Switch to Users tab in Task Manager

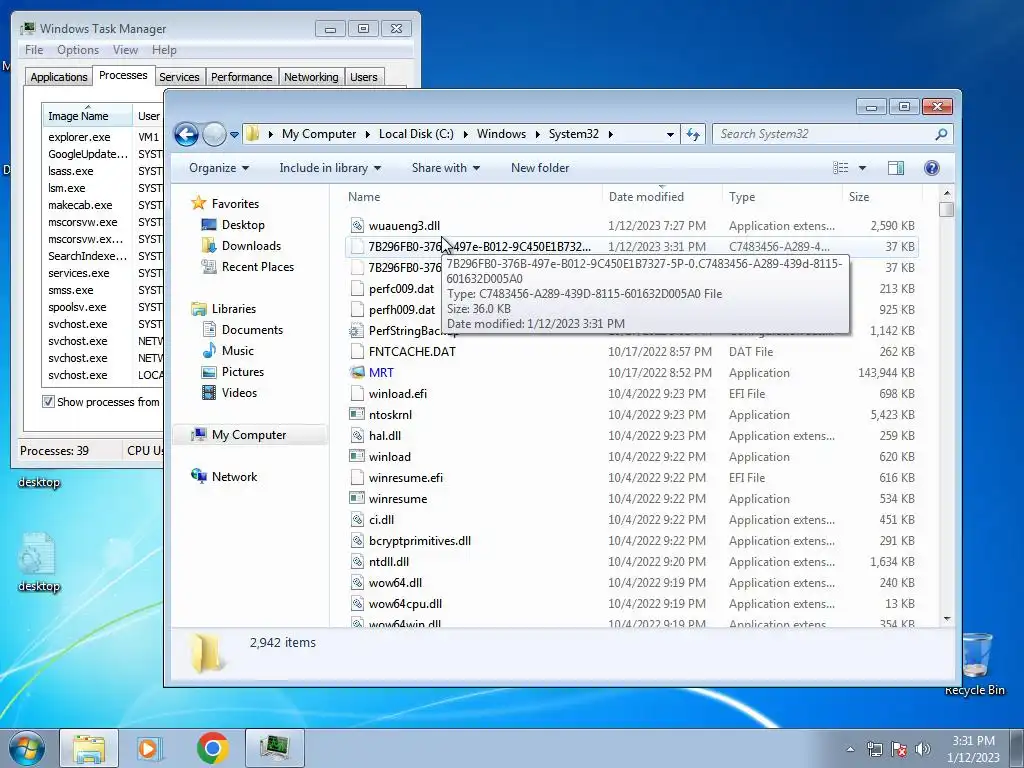point(364,77)
